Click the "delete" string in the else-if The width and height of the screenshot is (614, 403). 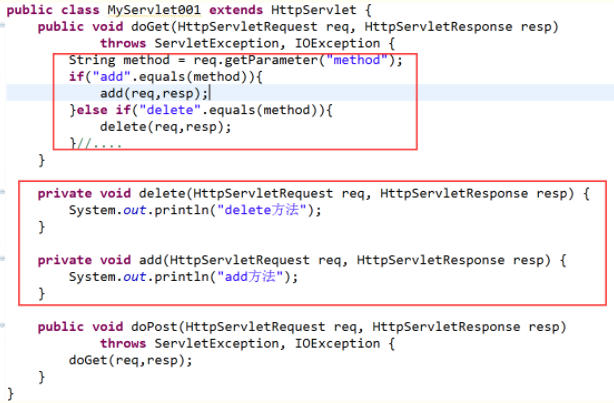(169, 110)
